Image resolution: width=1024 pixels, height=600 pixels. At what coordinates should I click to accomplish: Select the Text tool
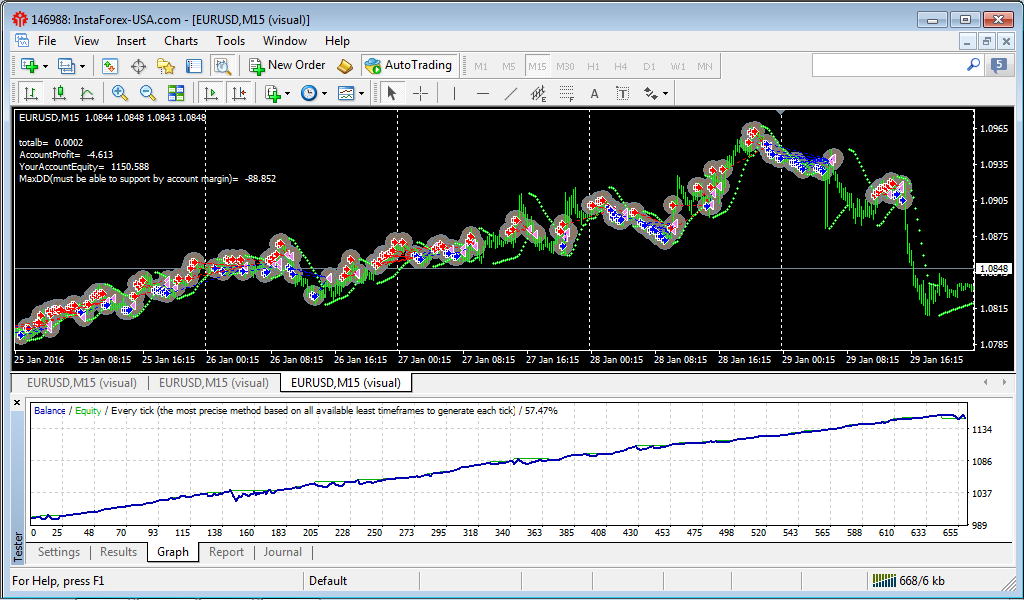[x=594, y=93]
